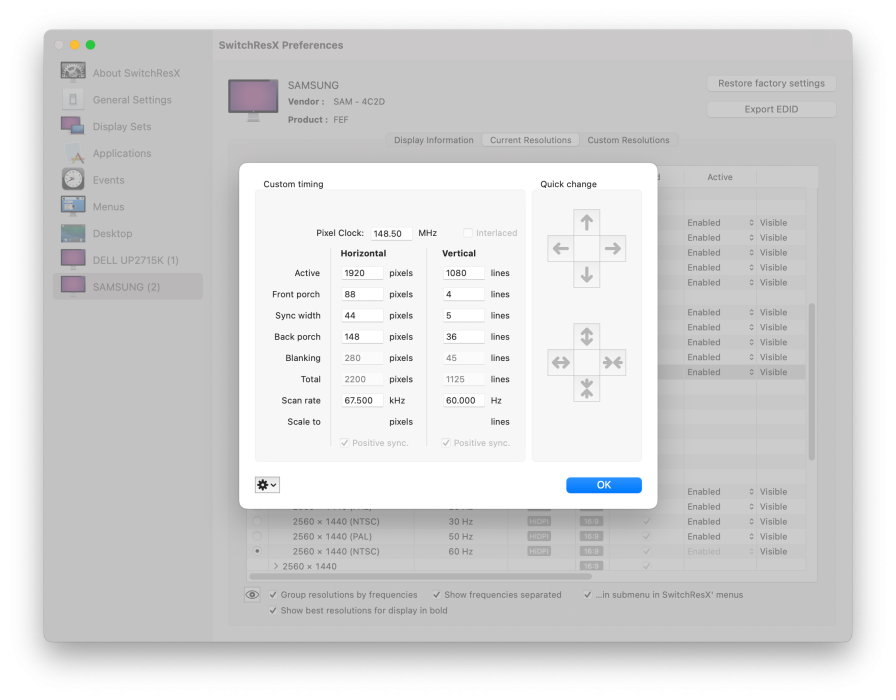Click the vertical scrollbar of the resolution list
This screenshot has width=896, height=700.
click(x=811, y=382)
